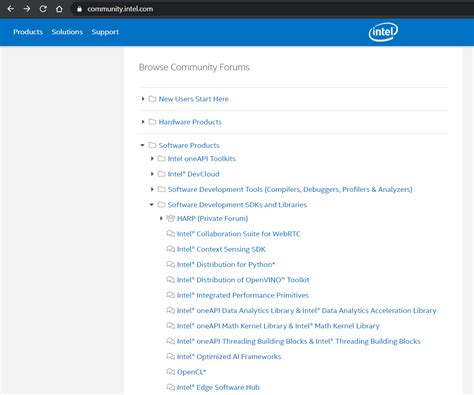Open Intel Optimized AI Frameworks forum
Image resolution: width=474 pixels, height=395 pixels.
pos(229,356)
